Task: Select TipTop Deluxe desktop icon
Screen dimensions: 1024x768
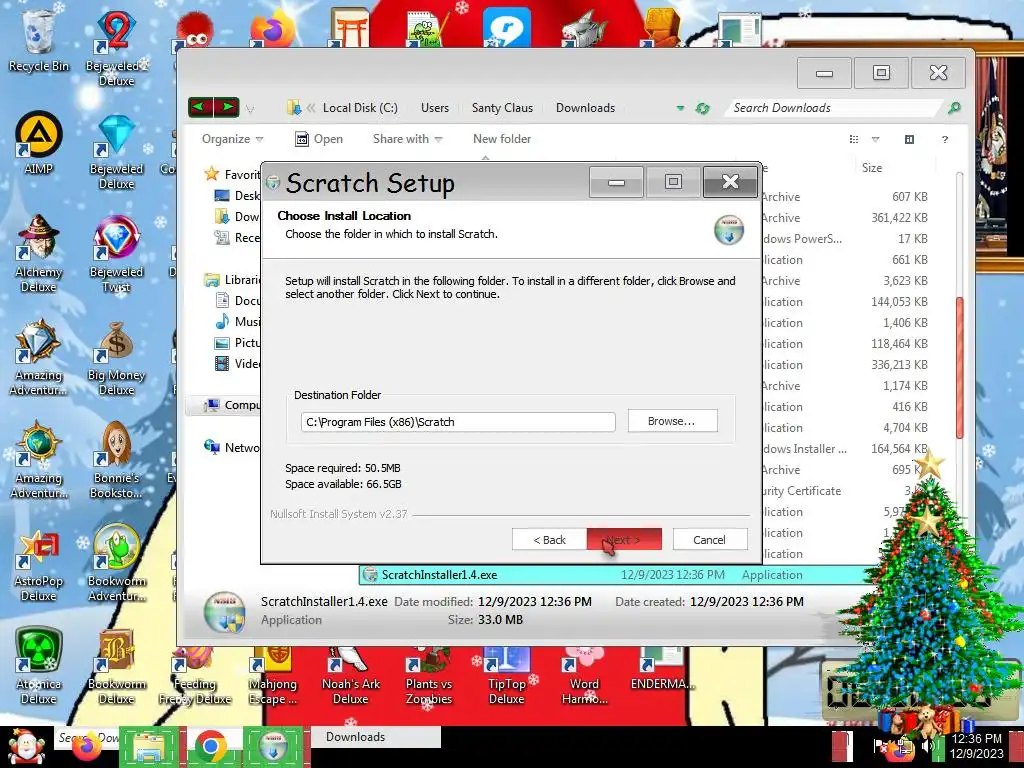Action: tap(506, 677)
